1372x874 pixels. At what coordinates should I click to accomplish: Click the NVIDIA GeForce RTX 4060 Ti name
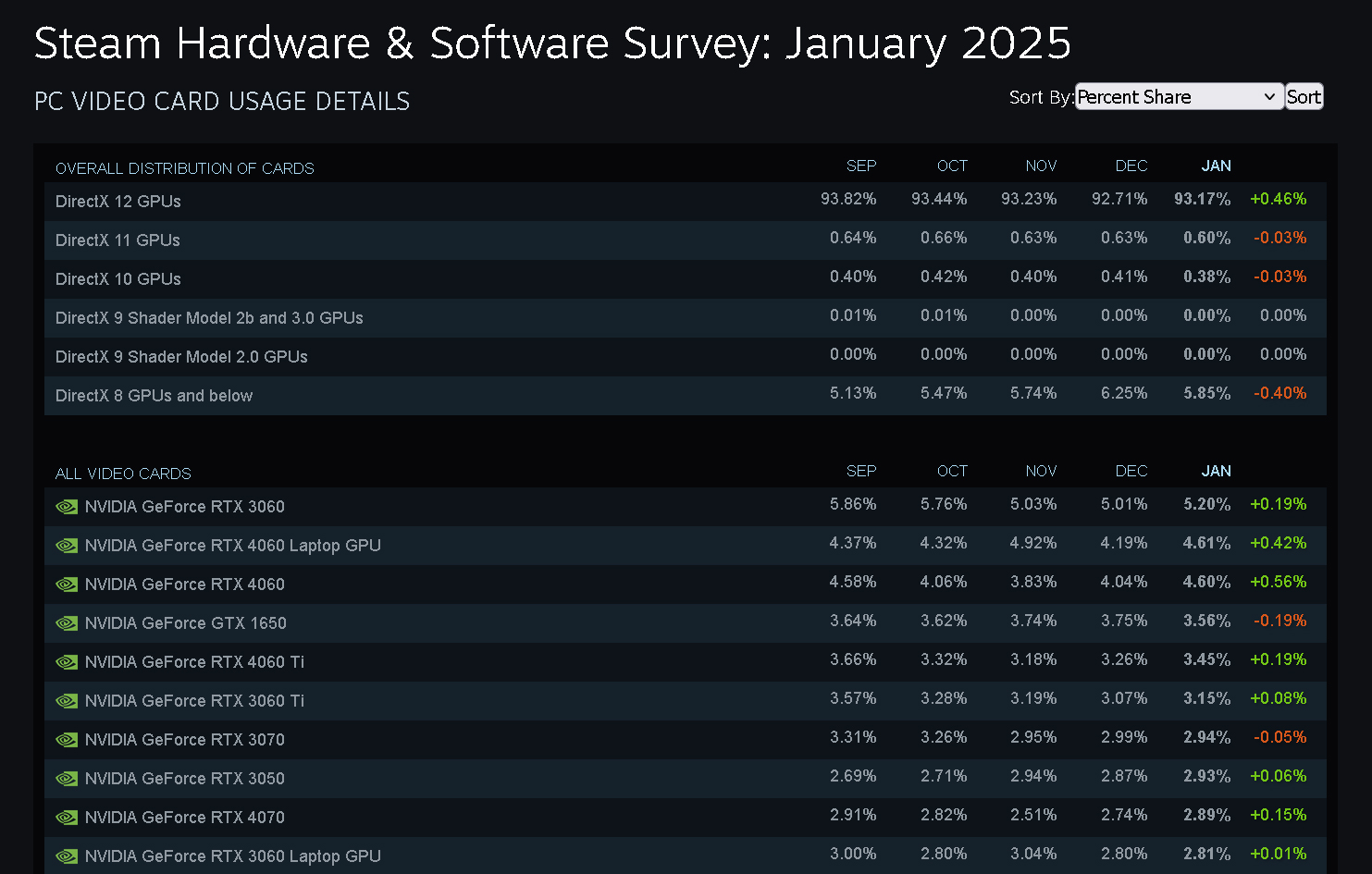(194, 662)
